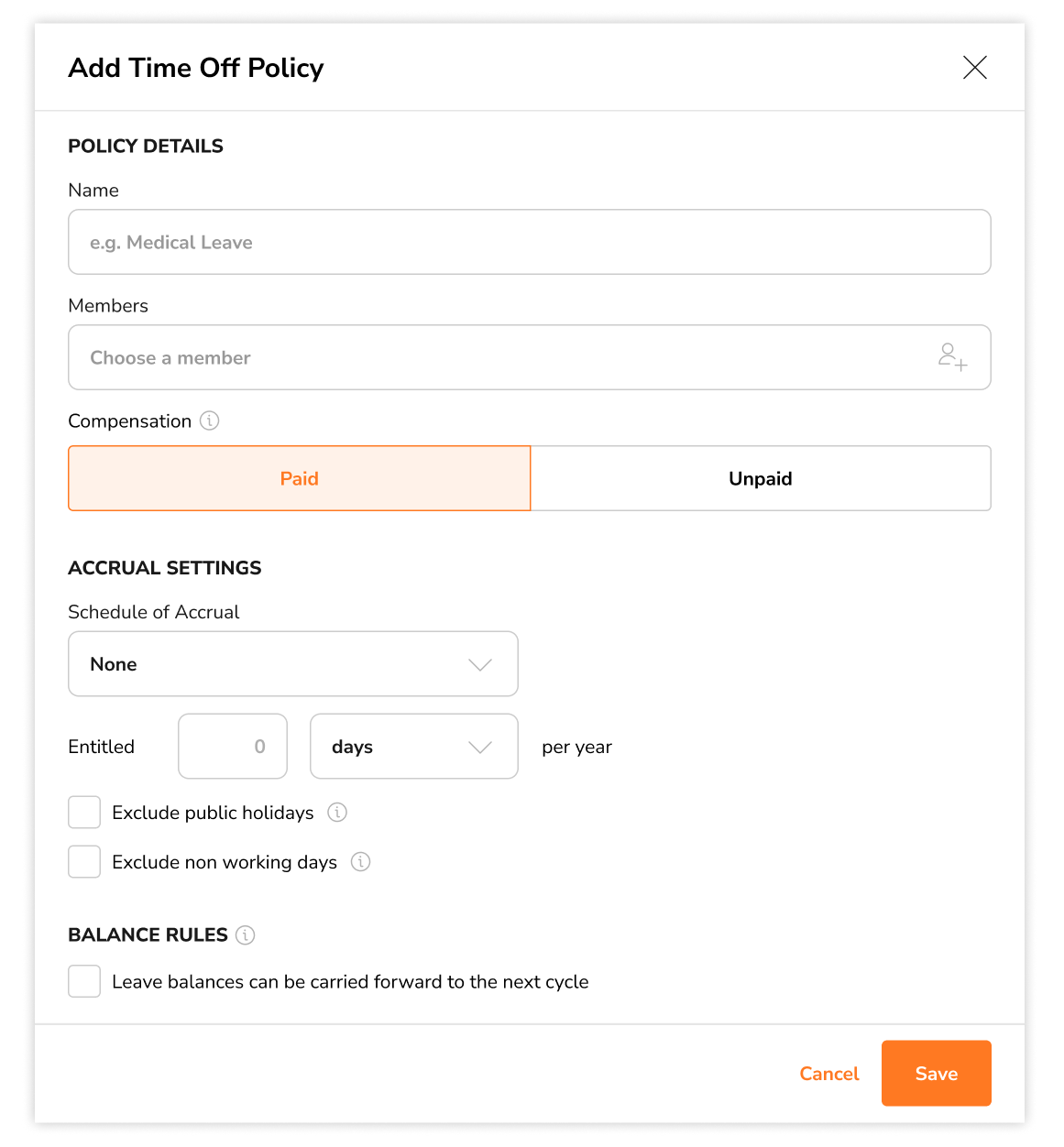Save the new time off policy

click(936, 1073)
